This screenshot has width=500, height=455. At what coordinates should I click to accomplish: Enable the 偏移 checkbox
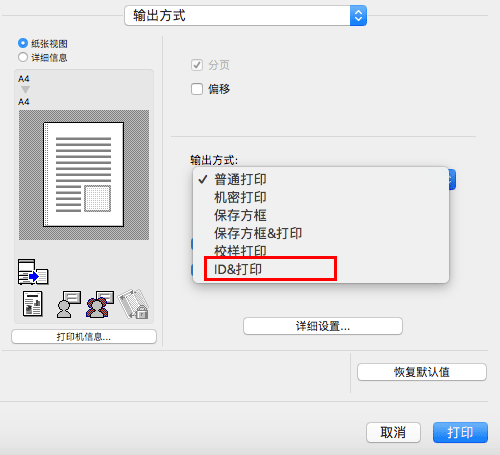coord(197,89)
